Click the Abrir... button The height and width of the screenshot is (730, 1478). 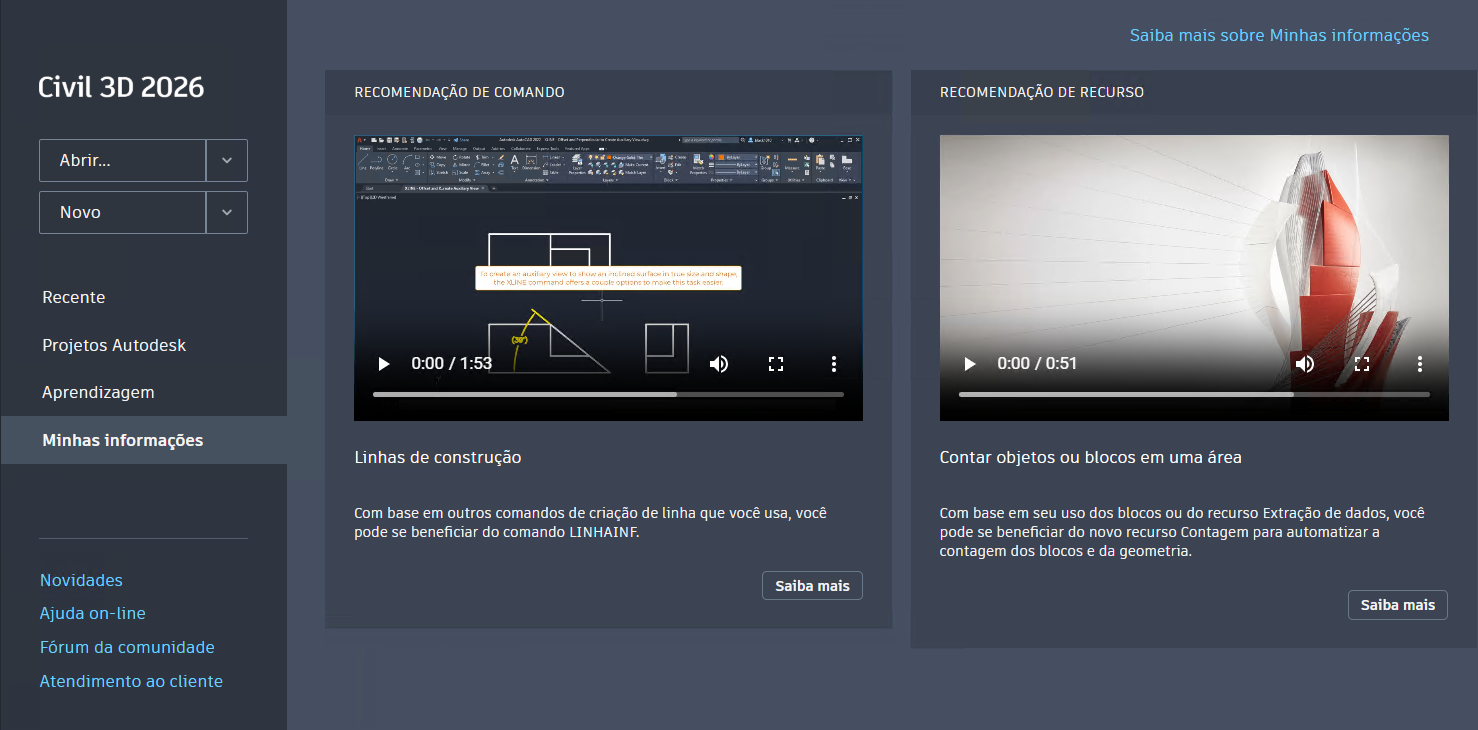122,160
